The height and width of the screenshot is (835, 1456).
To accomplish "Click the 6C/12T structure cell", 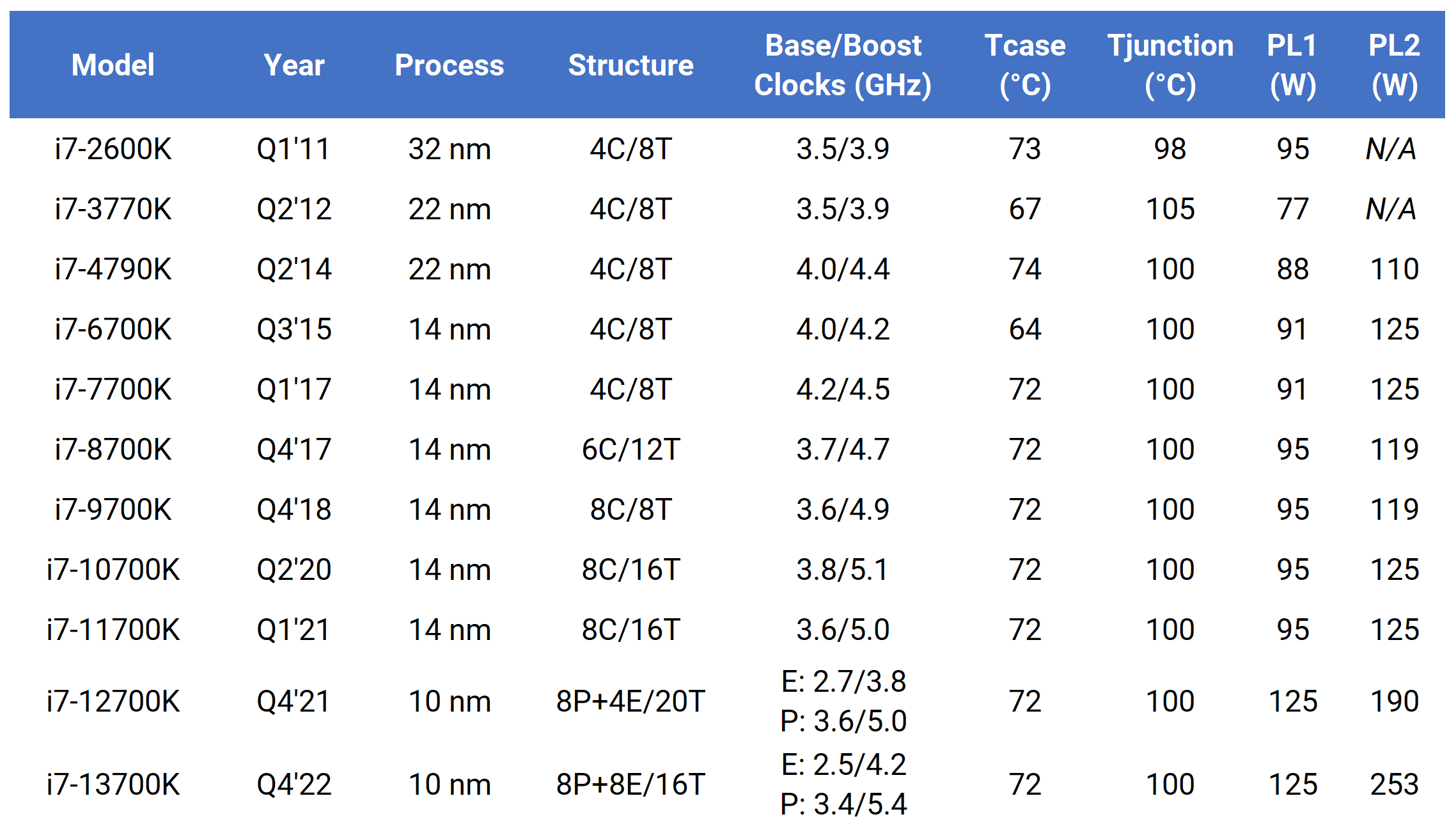I will (x=630, y=449).
